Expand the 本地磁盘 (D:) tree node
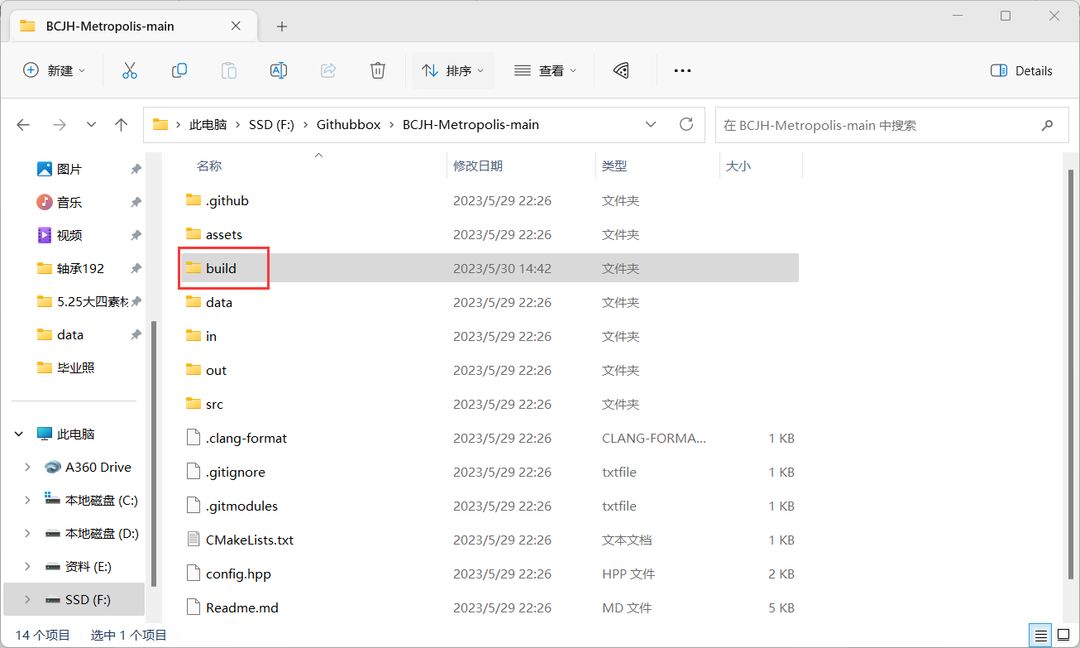Screen dimensions: 1080x648 tap(27, 533)
